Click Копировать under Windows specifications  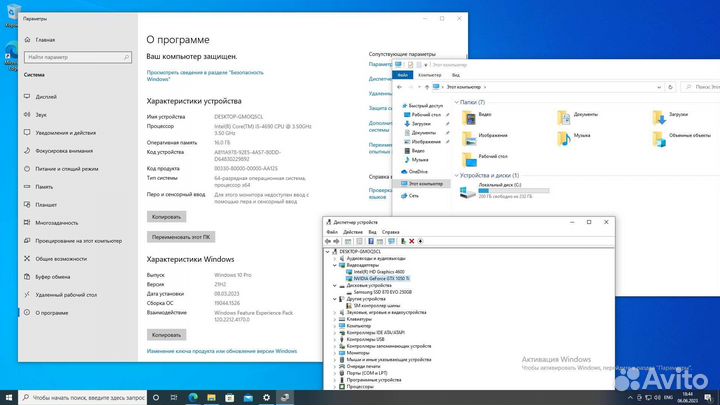pos(166,335)
